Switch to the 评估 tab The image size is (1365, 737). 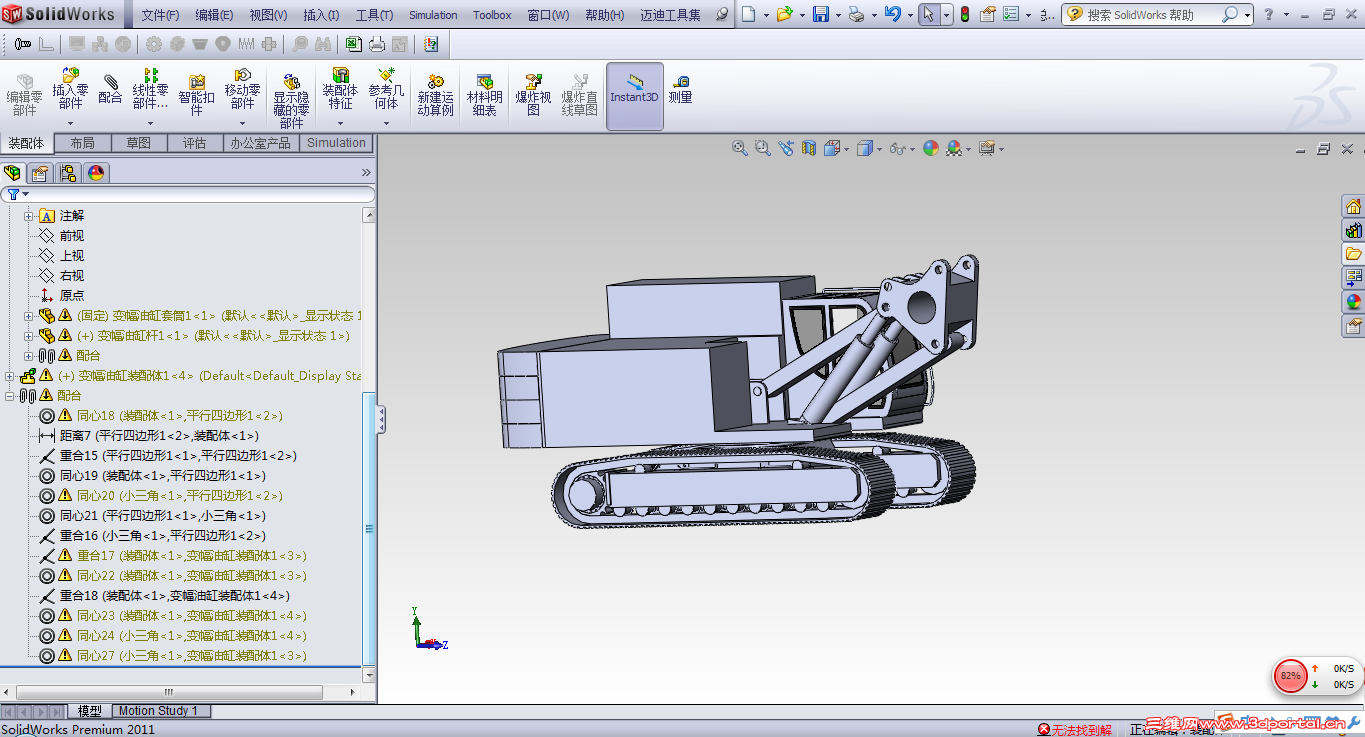194,143
